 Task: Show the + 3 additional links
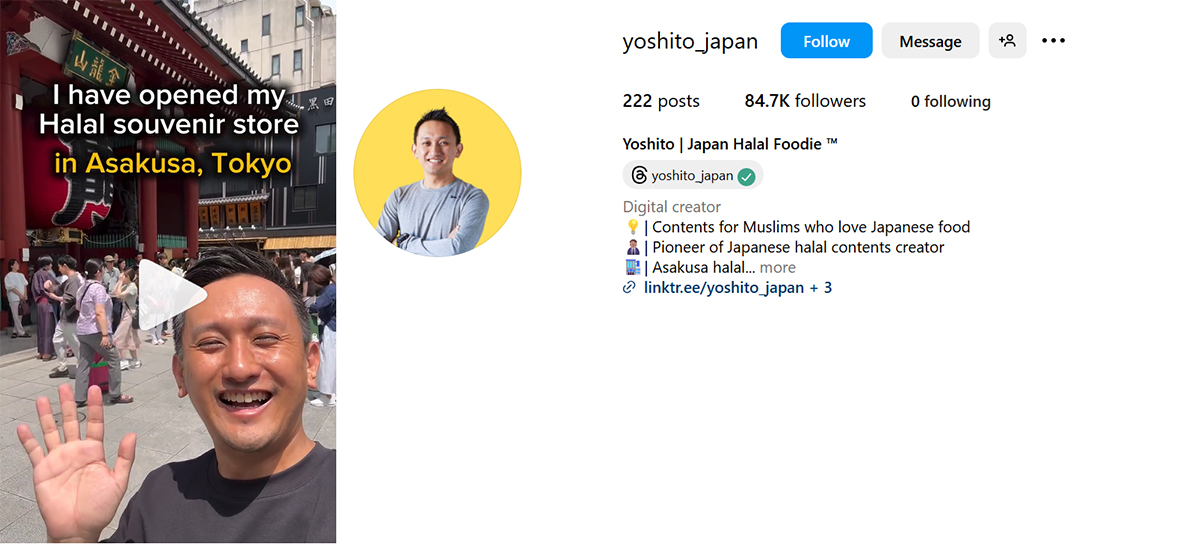pos(821,288)
